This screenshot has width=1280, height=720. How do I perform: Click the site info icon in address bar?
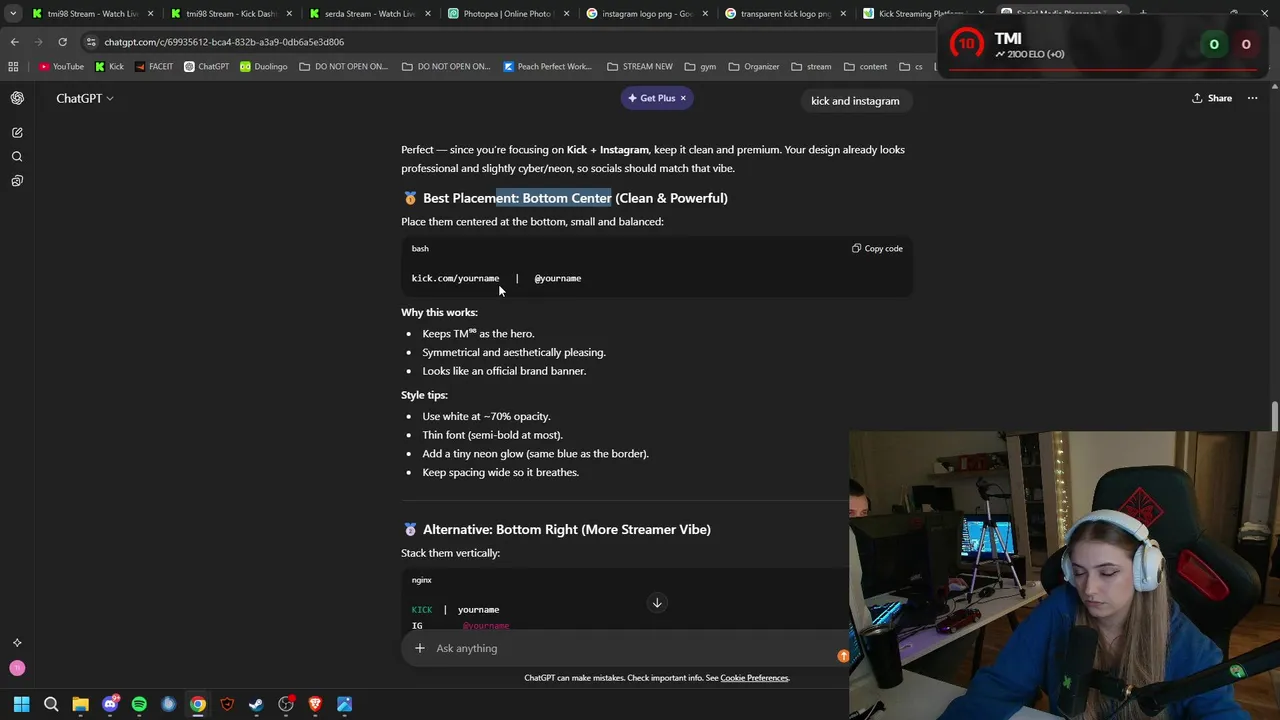(91, 42)
